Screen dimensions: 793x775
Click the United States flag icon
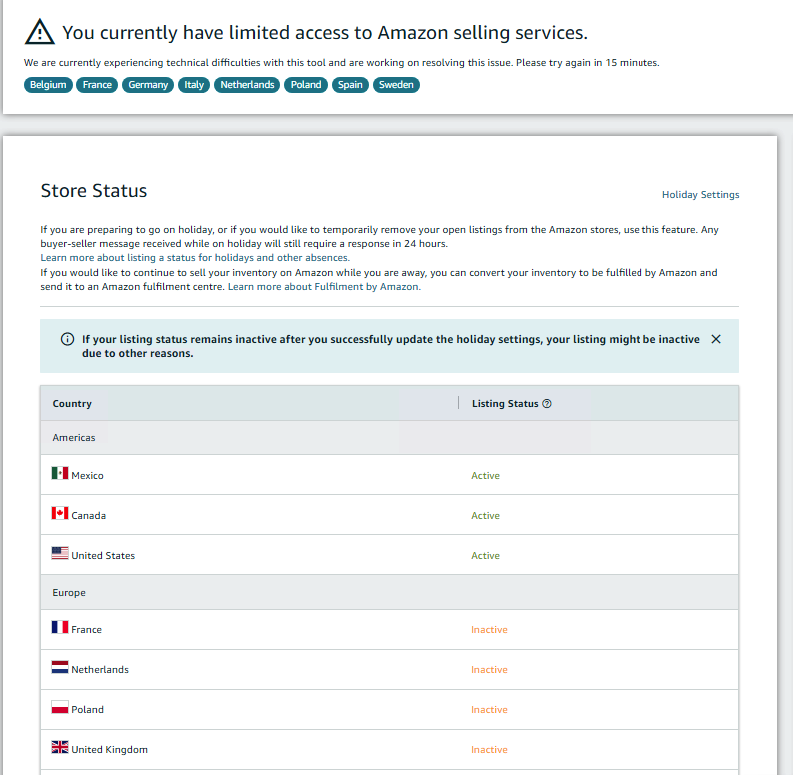tap(60, 553)
